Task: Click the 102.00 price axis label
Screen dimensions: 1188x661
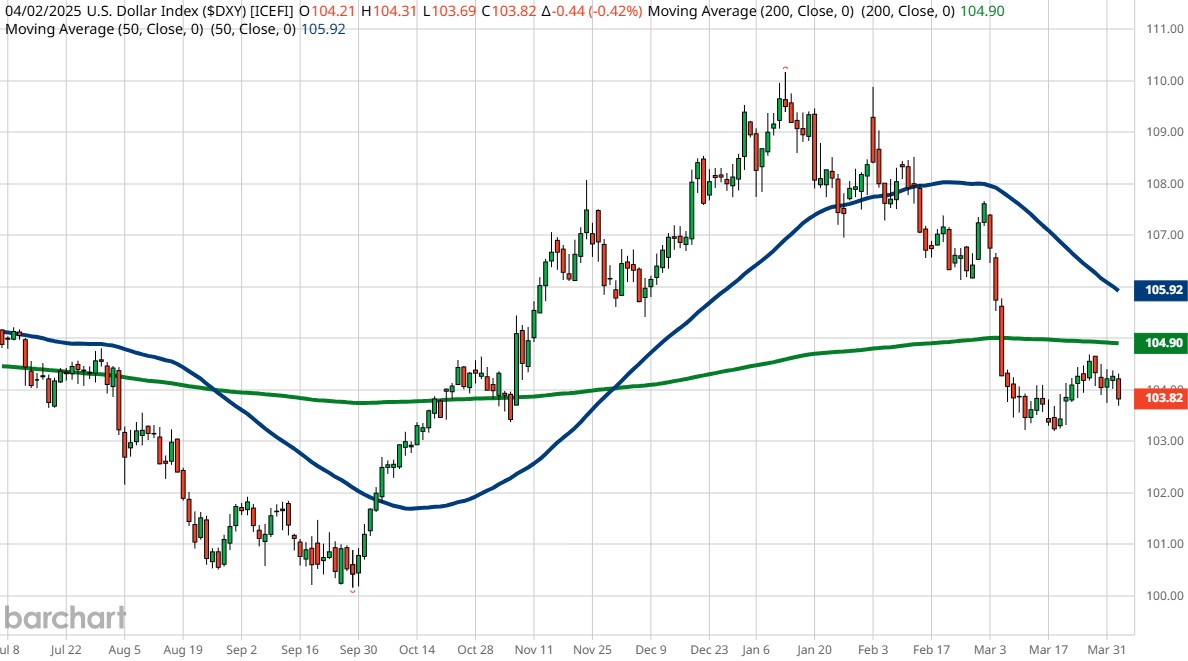Action: point(1165,493)
